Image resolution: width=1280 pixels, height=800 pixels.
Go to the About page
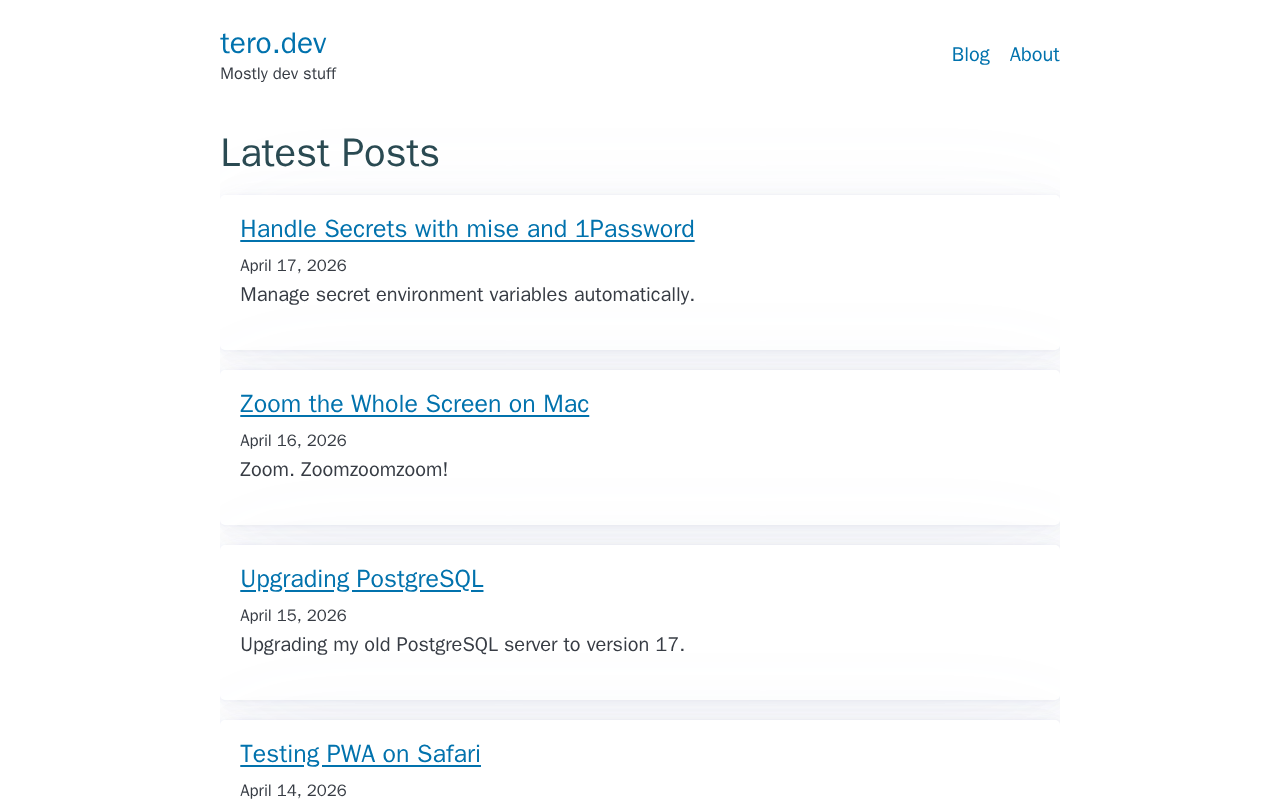click(1034, 55)
